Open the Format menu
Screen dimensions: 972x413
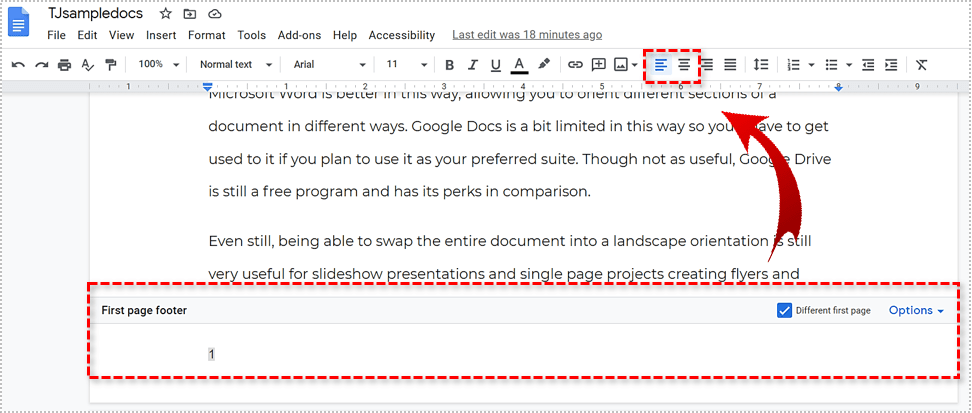pos(207,35)
